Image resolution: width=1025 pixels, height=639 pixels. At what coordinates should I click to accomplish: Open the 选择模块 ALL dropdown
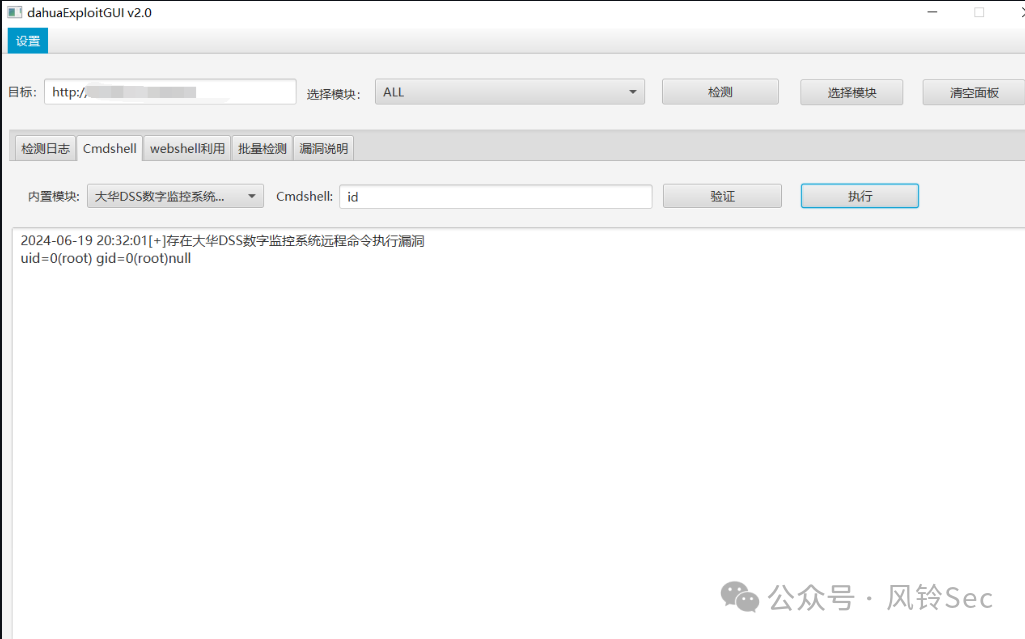tap(510, 92)
